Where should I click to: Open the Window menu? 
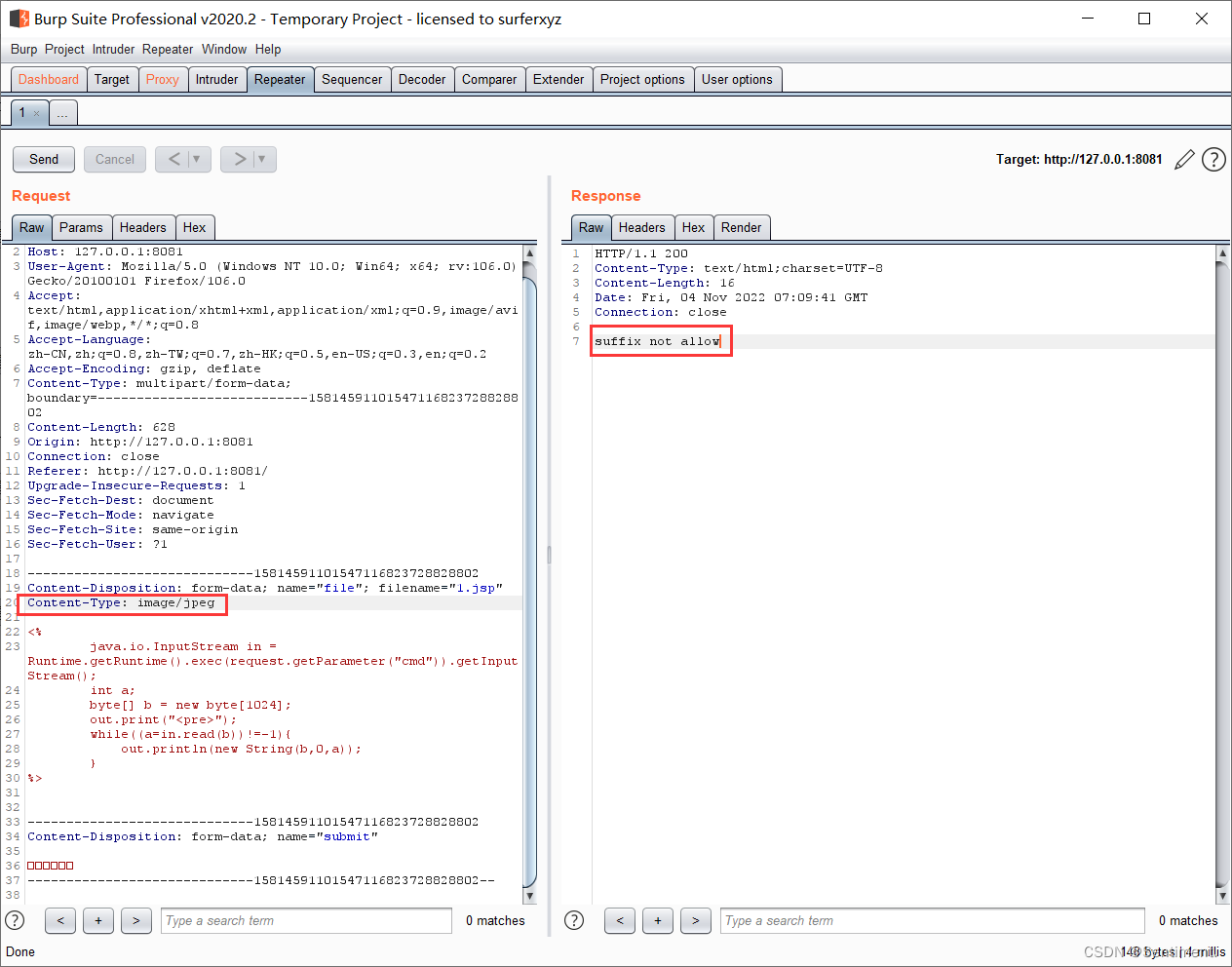click(224, 49)
